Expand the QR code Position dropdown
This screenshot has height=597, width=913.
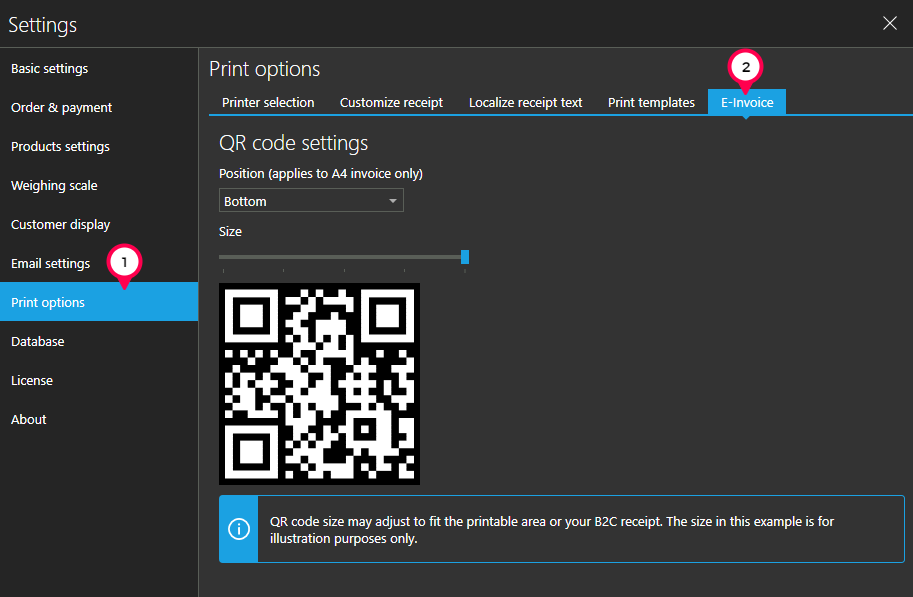[311, 201]
